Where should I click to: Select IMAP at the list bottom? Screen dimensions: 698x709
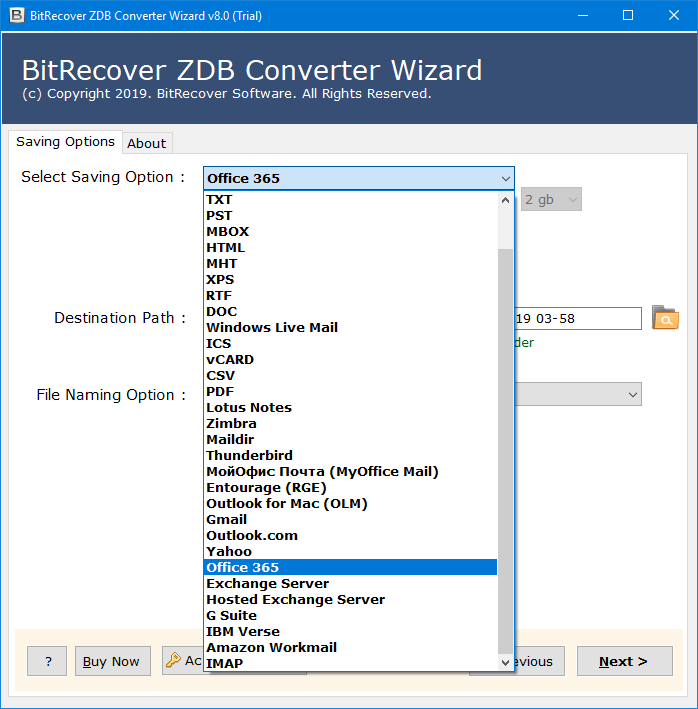tap(350, 663)
